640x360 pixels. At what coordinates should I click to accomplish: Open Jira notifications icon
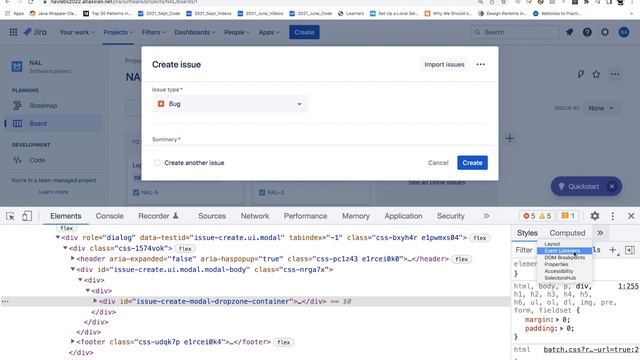569,32
